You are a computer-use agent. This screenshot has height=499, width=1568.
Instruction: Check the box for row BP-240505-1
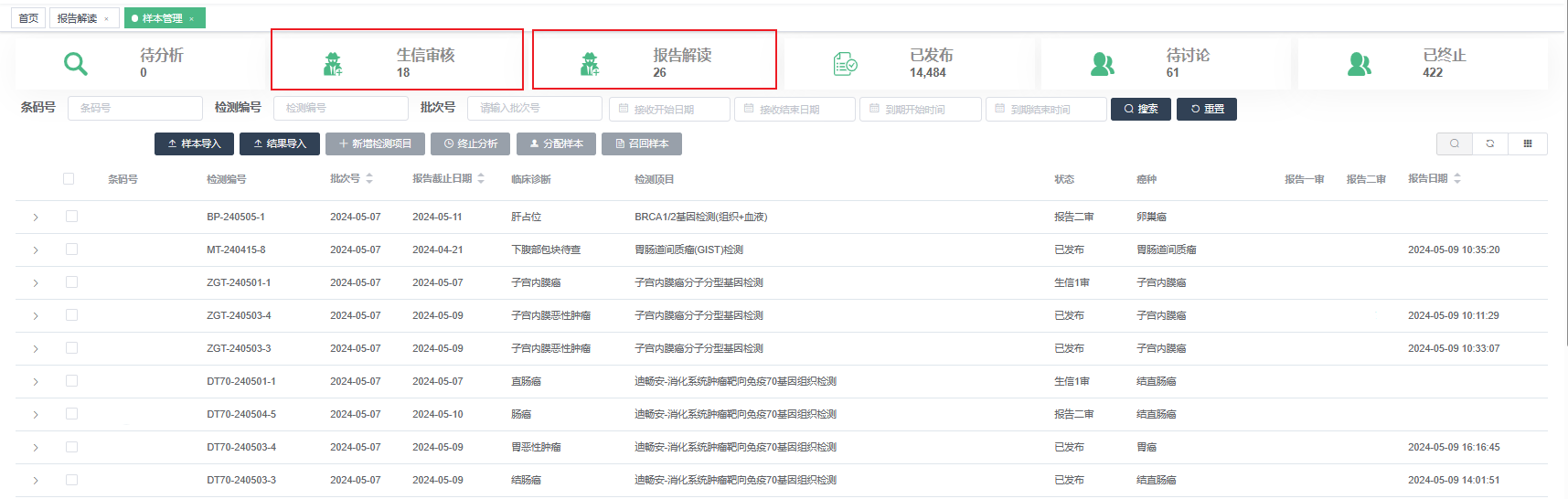tap(71, 217)
